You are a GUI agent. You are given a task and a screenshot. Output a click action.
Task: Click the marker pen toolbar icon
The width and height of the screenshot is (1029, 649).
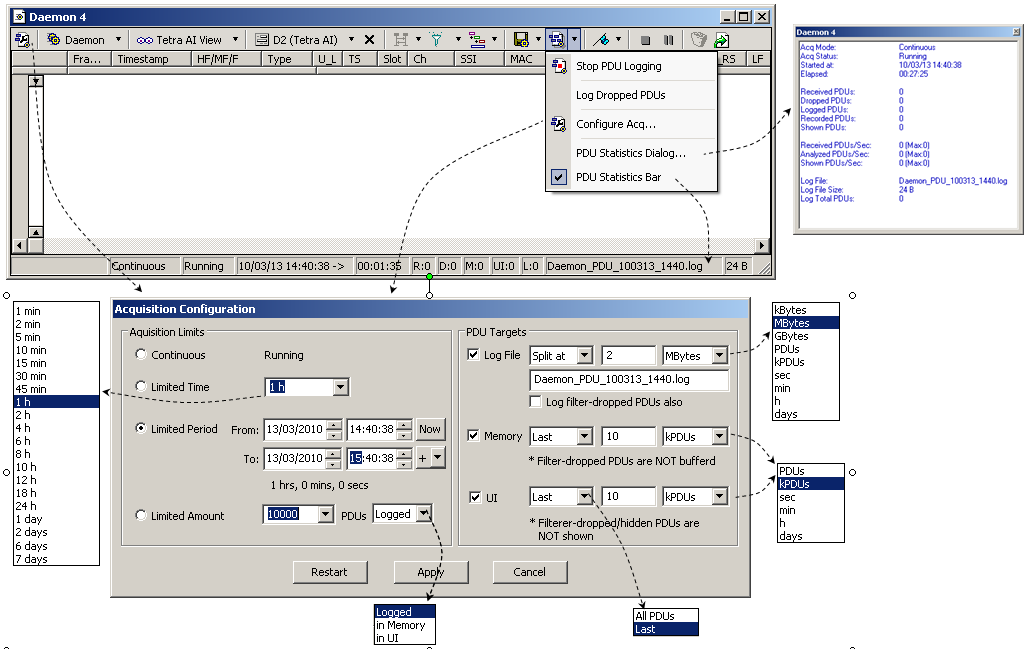[x=601, y=40]
